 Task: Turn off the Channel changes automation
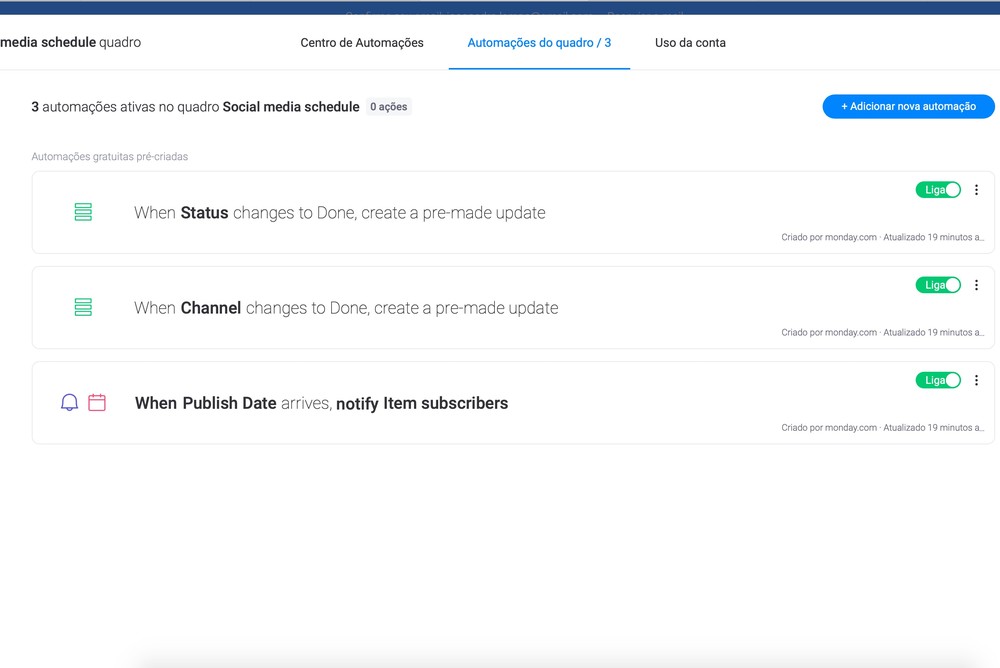click(x=938, y=285)
